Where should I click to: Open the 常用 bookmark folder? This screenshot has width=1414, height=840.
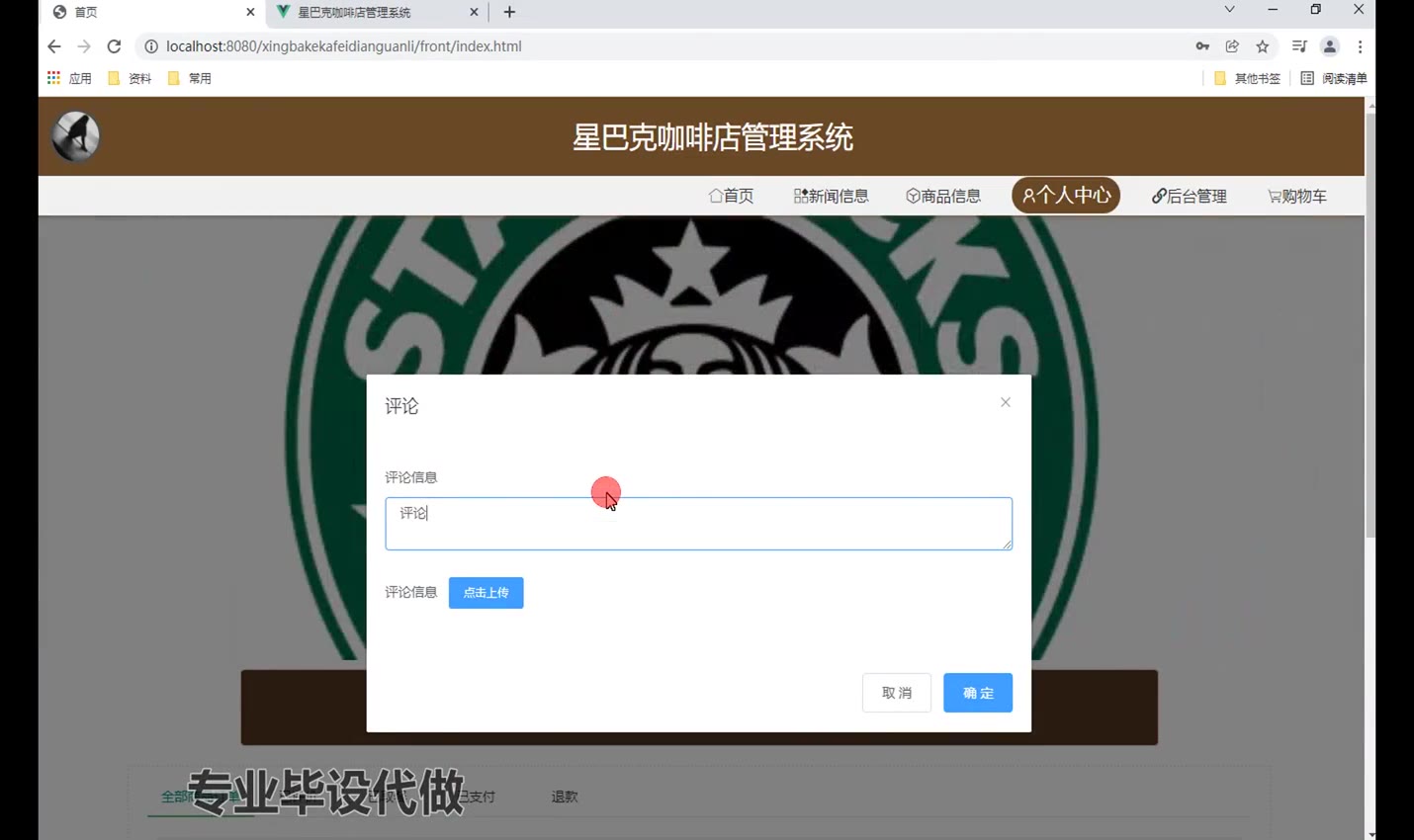pyautogui.click(x=190, y=78)
